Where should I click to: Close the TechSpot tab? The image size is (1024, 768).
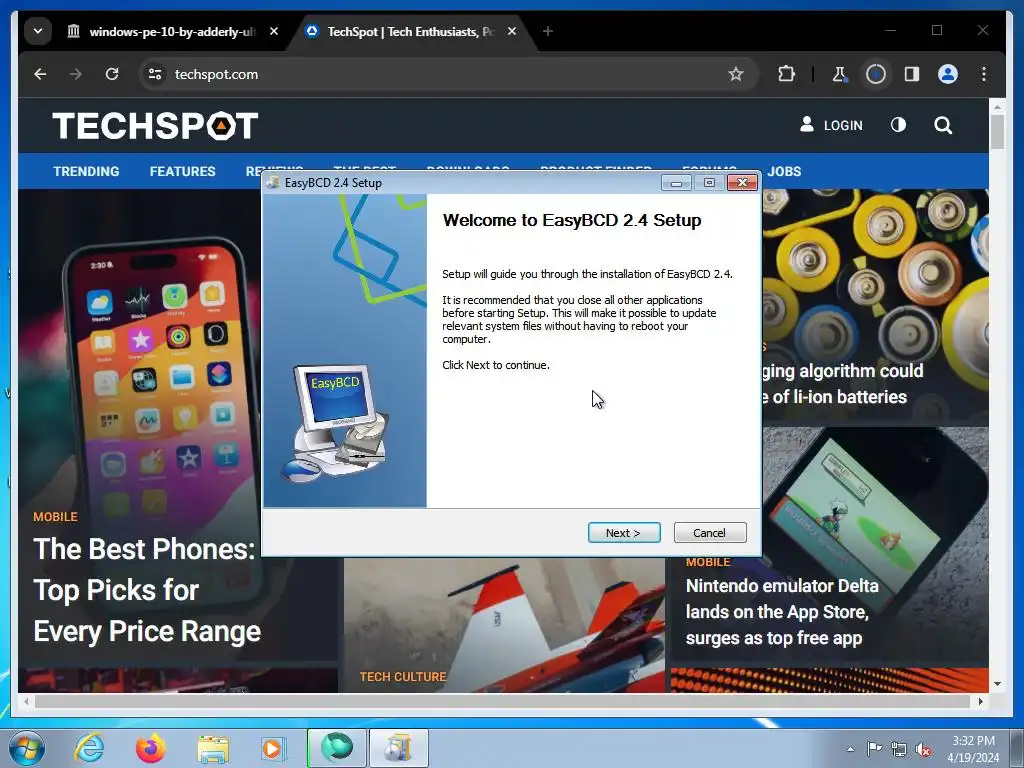512,31
